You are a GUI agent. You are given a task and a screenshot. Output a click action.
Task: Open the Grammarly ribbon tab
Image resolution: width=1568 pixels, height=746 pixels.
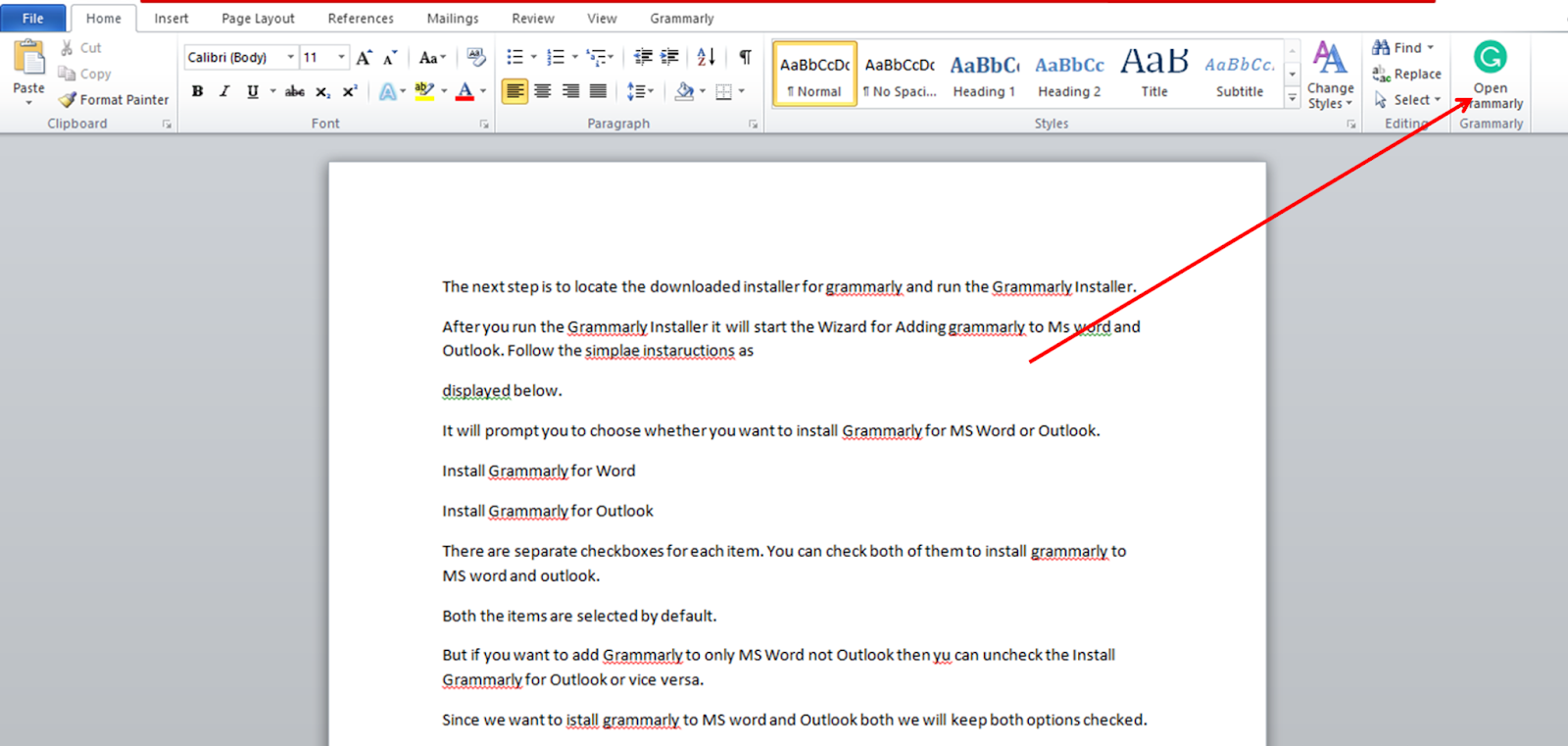[x=682, y=19]
